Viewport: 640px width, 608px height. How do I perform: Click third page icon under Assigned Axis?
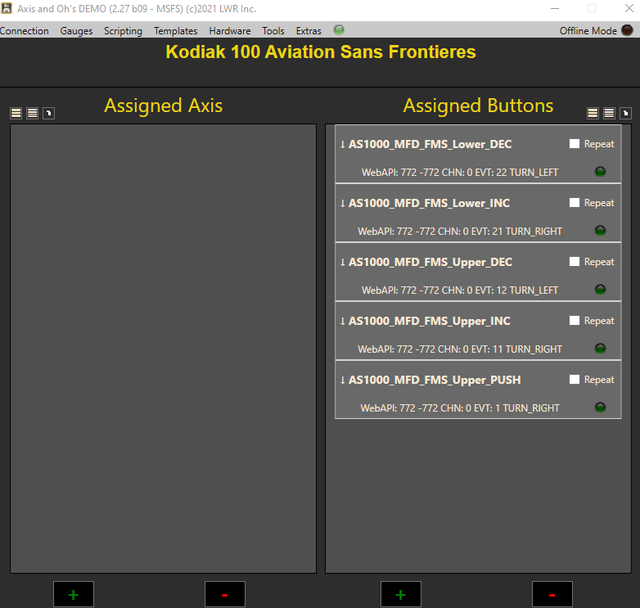click(49, 113)
